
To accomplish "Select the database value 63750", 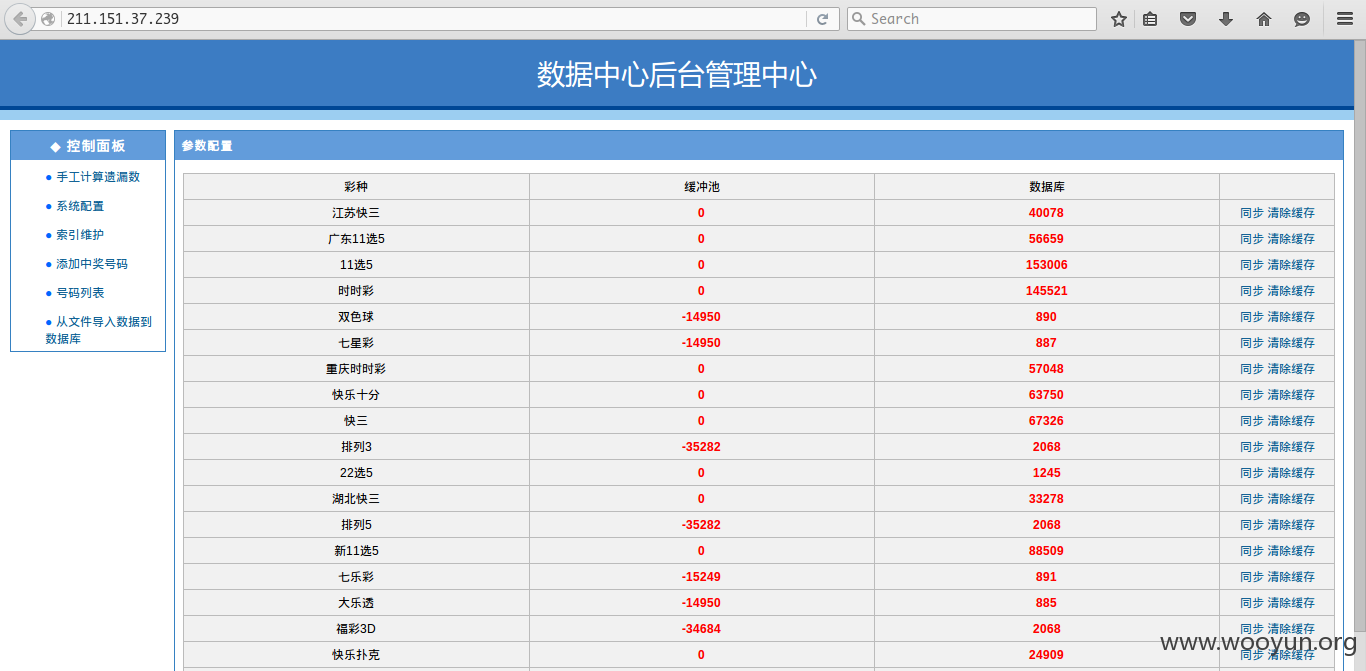I will pyautogui.click(x=1046, y=395).
